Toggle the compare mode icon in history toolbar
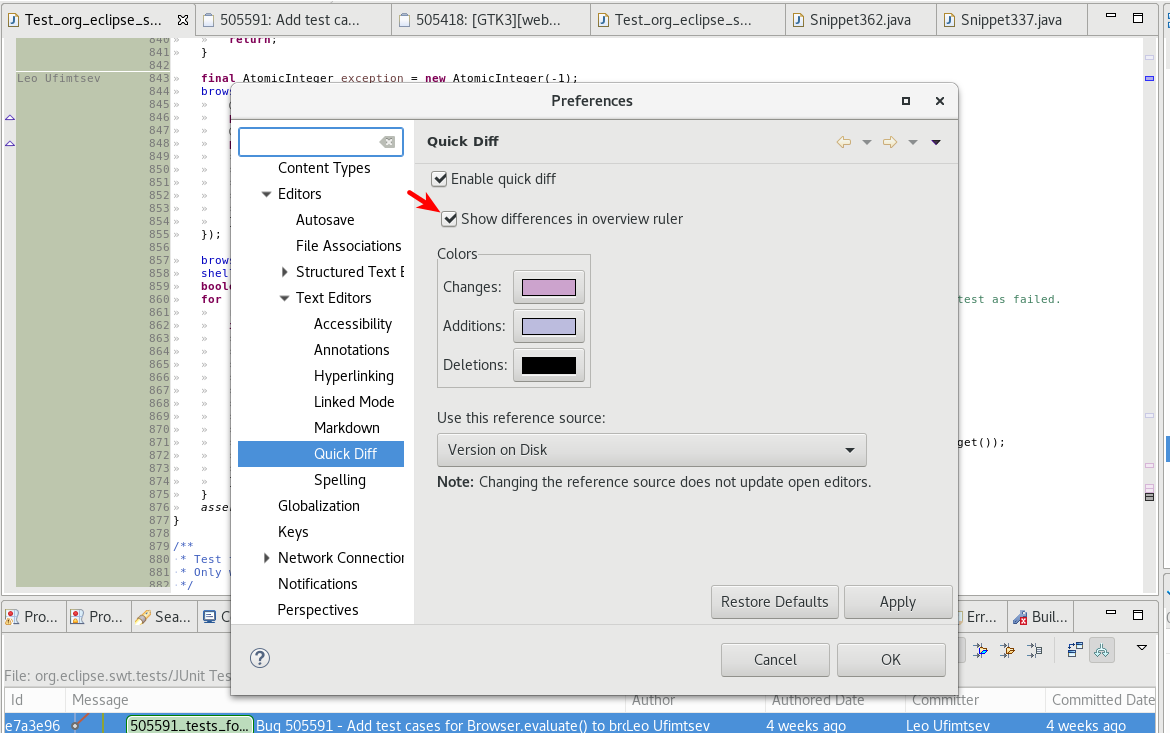This screenshot has height=733, width=1170. (1075, 650)
